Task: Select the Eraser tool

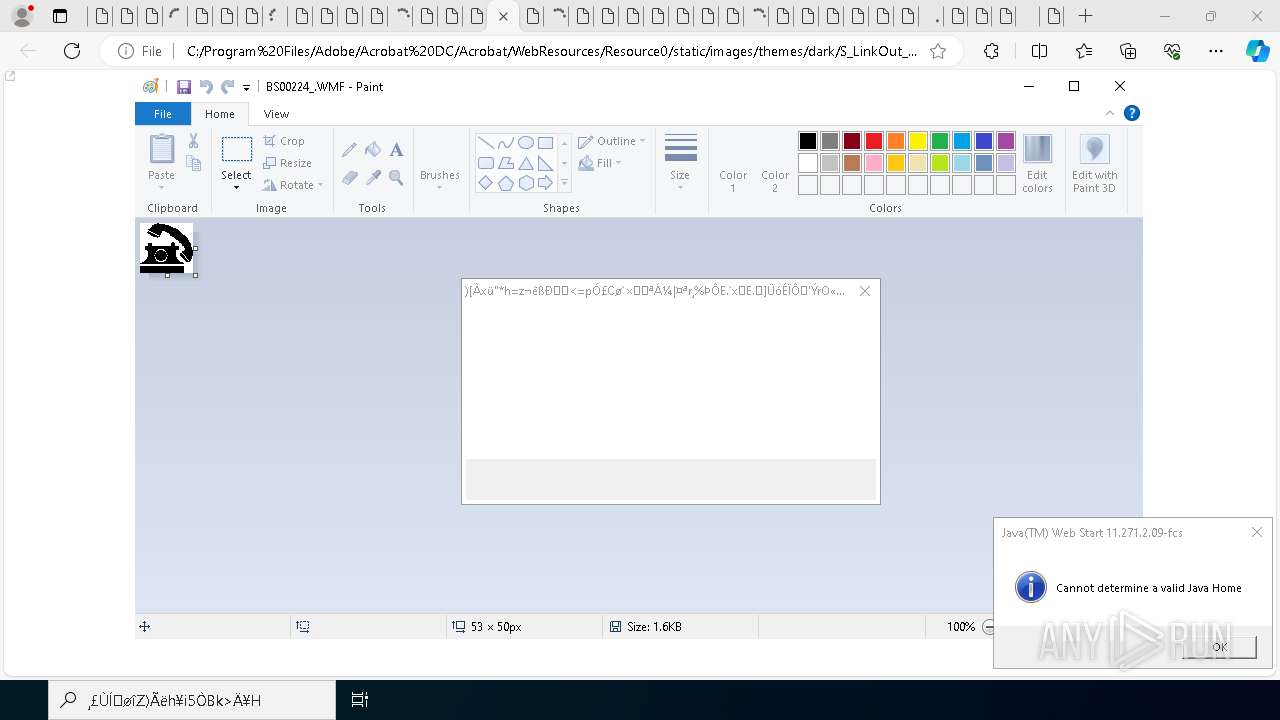Action: pyautogui.click(x=349, y=177)
